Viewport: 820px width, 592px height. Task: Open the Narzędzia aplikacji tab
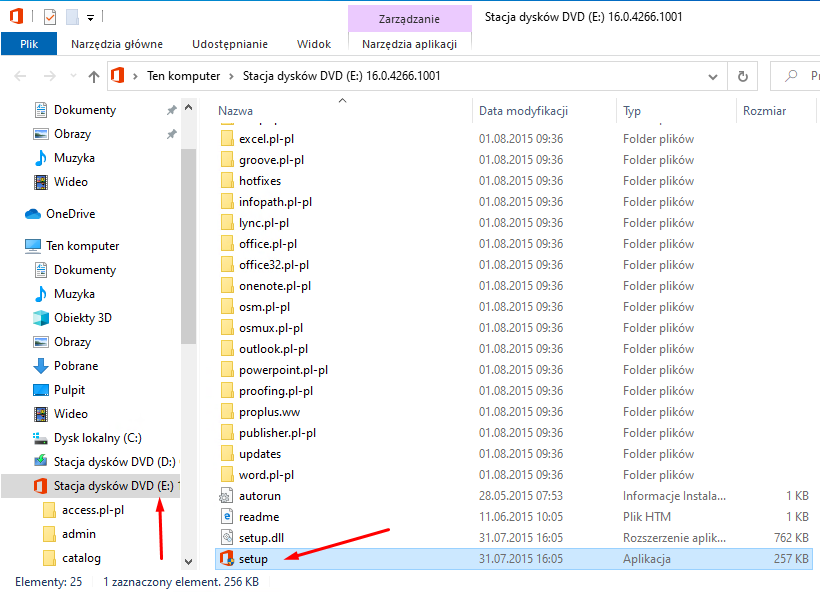tap(409, 44)
